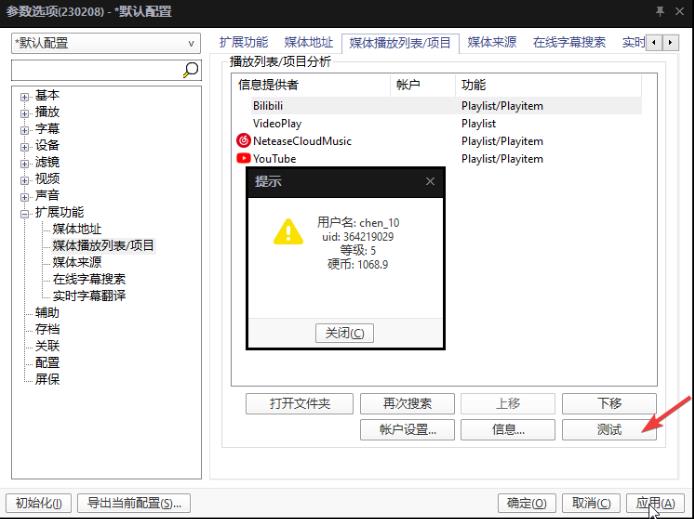Switch to the 扩展功能 tab
This screenshot has width=694, height=519.
(x=243, y=42)
